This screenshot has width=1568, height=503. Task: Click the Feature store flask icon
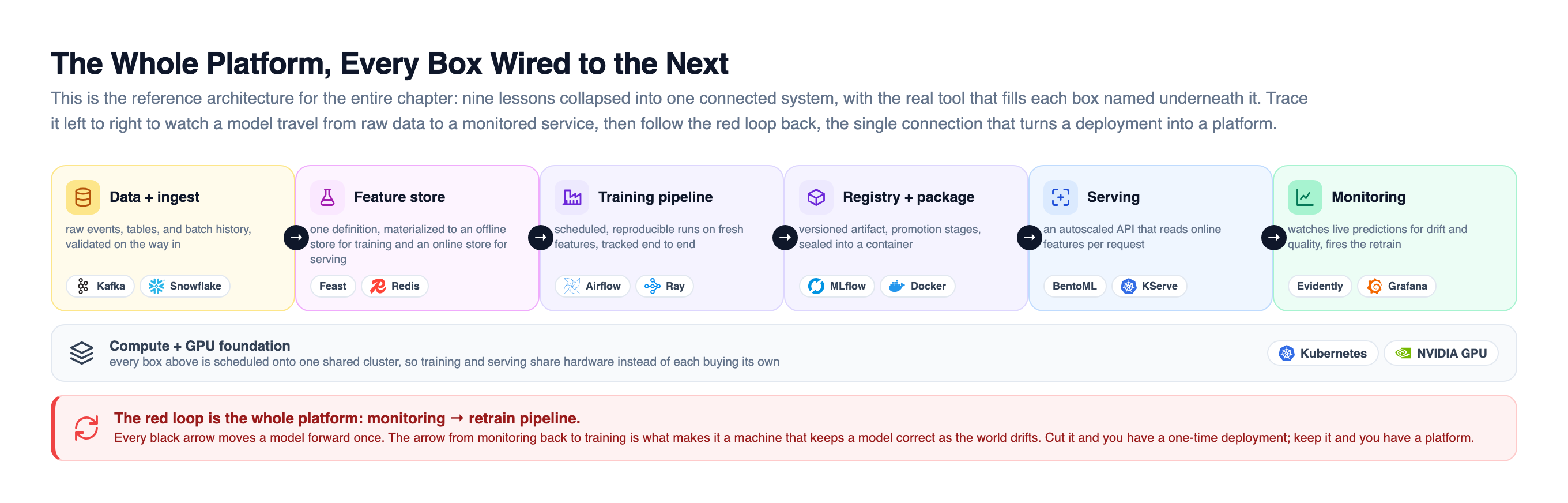[x=327, y=197]
